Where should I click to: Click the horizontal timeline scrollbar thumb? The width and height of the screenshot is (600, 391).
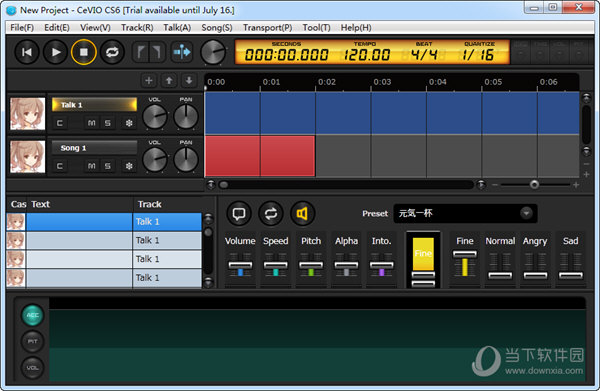tap(224, 185)
